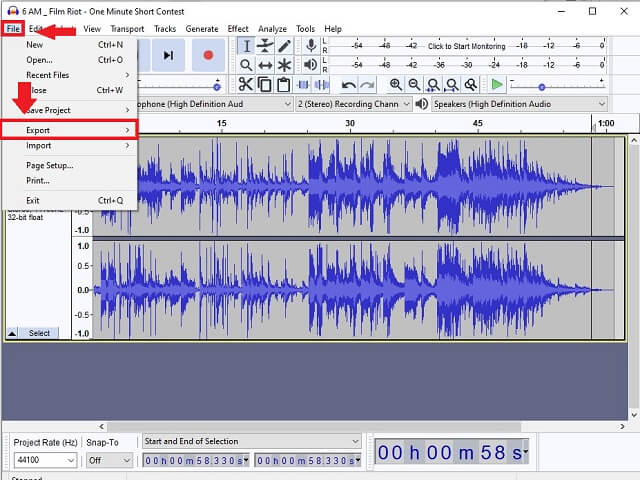Choose New from the File menu
The height and width of the screenshot is (480, 640).
(x=69, y=44)
